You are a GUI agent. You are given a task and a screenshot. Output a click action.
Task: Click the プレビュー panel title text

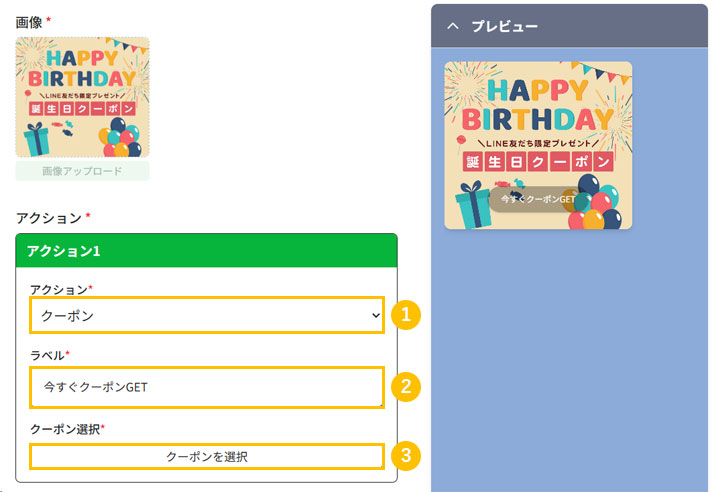pyautogui.click(x=504, y=26)
